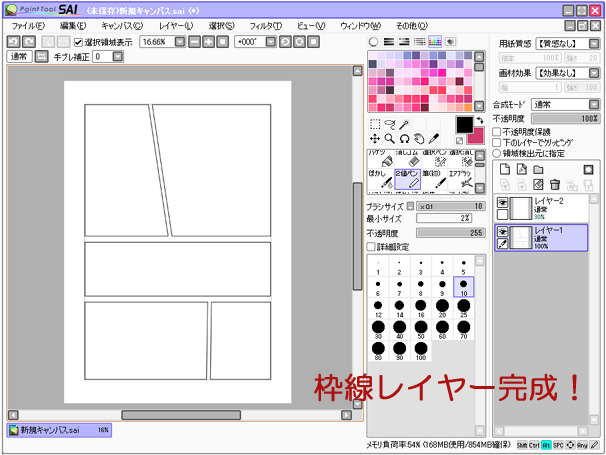
Task: Open the 合成モード blending mode dropdown
Action: (x=594, y=104)
